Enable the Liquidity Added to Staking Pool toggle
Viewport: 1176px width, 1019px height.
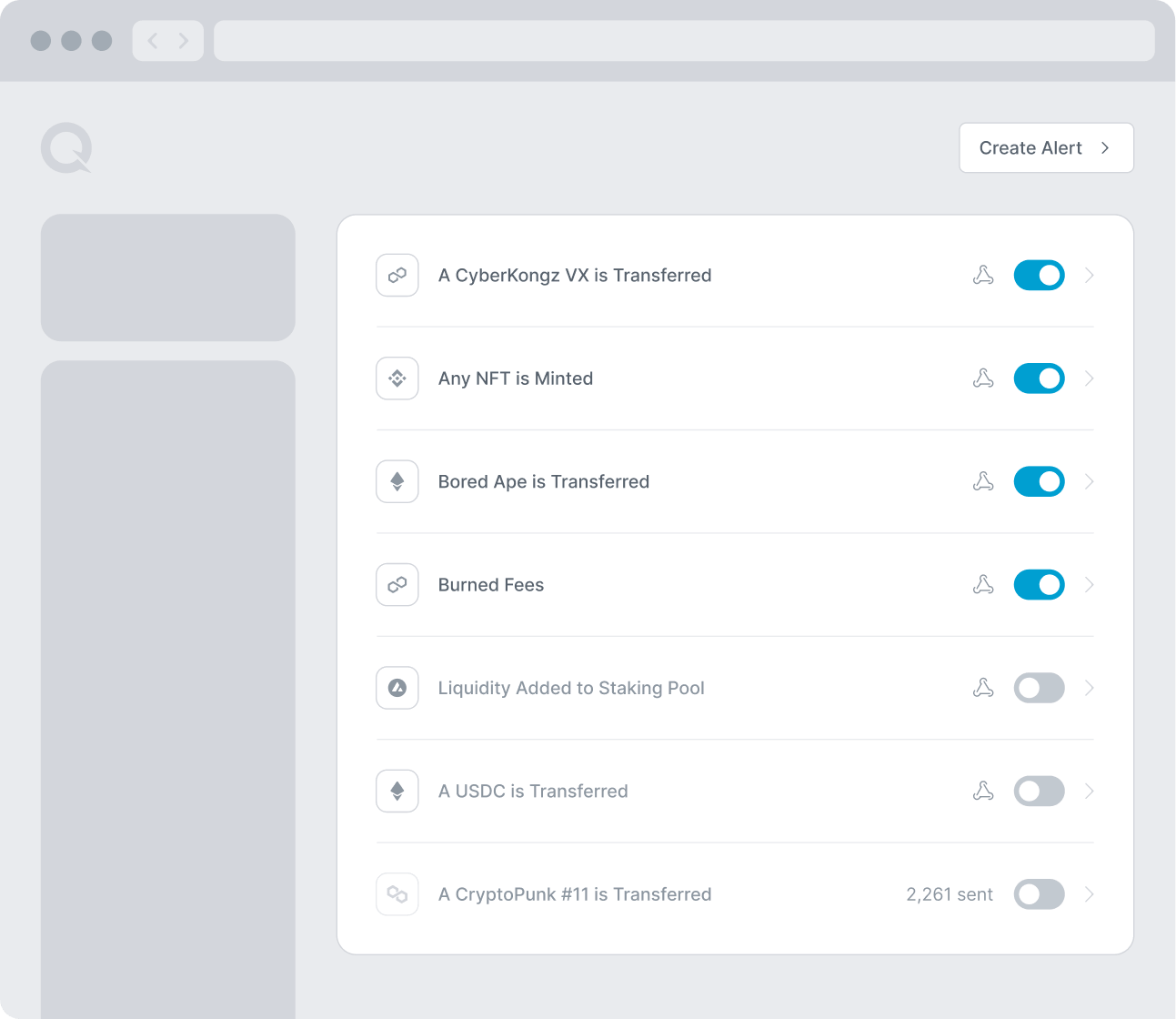point(1039,688)
